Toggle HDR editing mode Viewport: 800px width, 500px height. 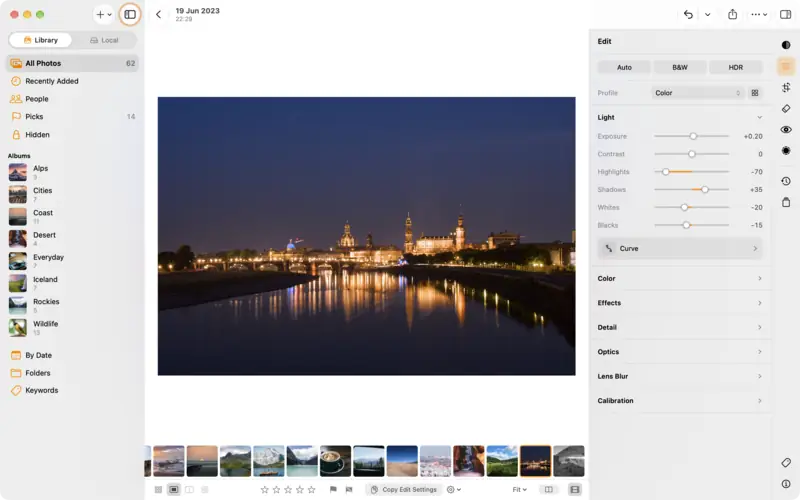click(735, 67)
